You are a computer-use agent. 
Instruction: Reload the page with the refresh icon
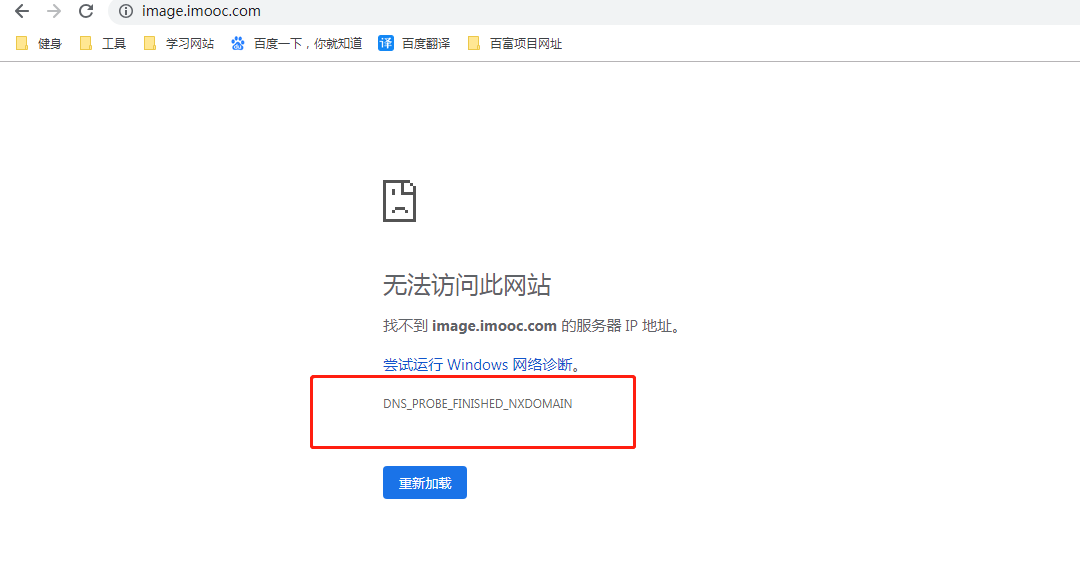point(85,11)
